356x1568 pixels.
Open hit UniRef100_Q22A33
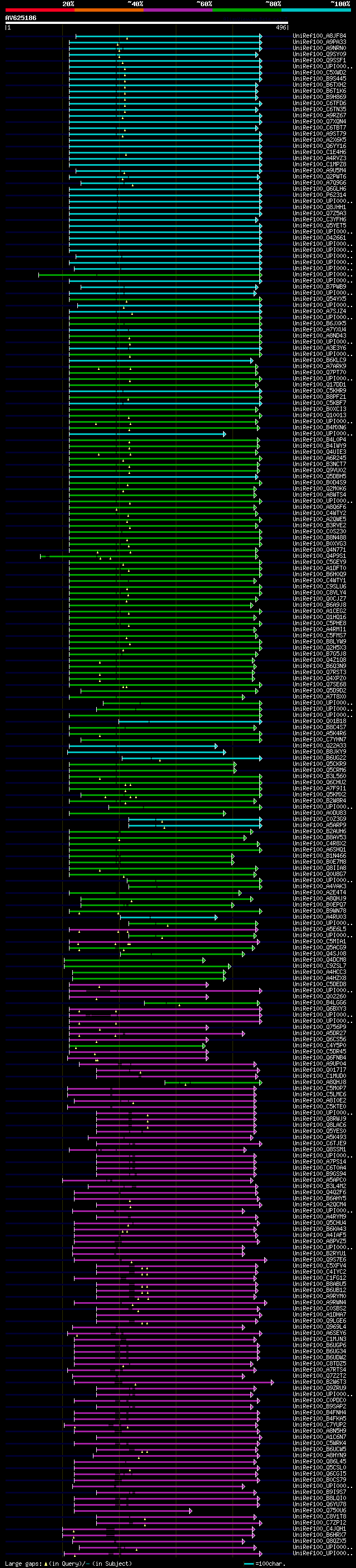[319, 746]
